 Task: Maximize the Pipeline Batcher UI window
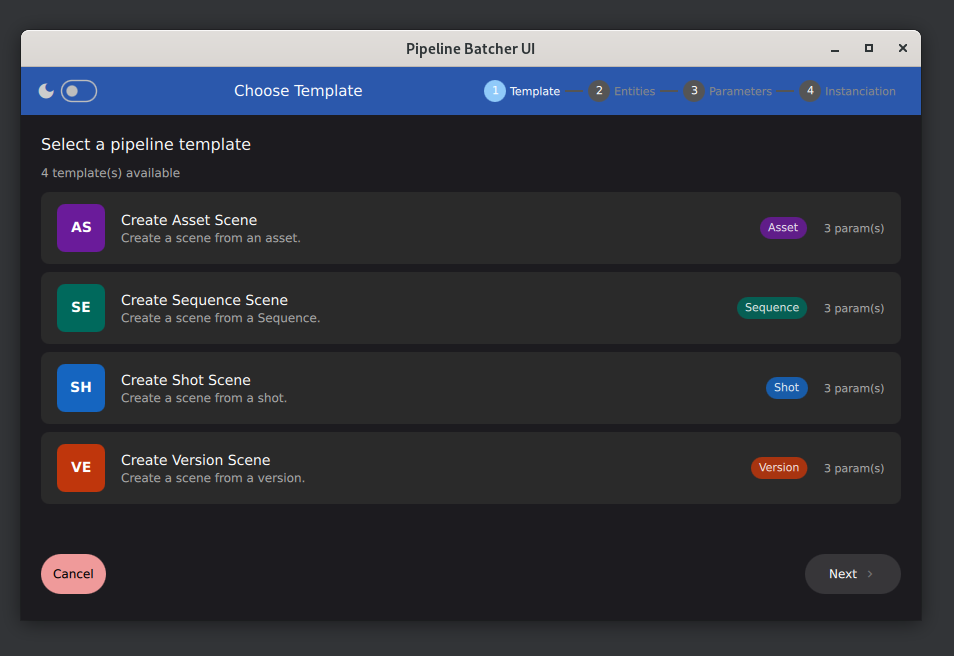869,48
